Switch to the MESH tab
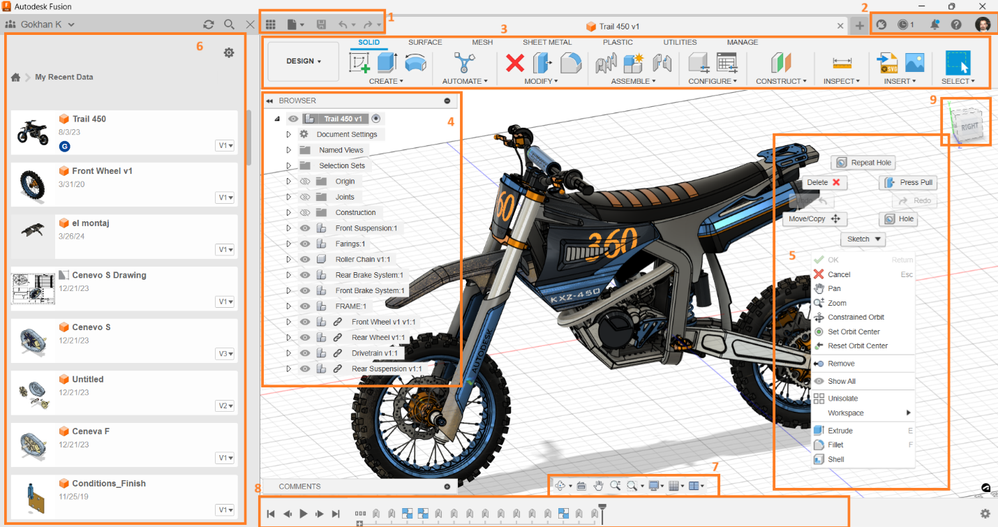 coord(482,42)
